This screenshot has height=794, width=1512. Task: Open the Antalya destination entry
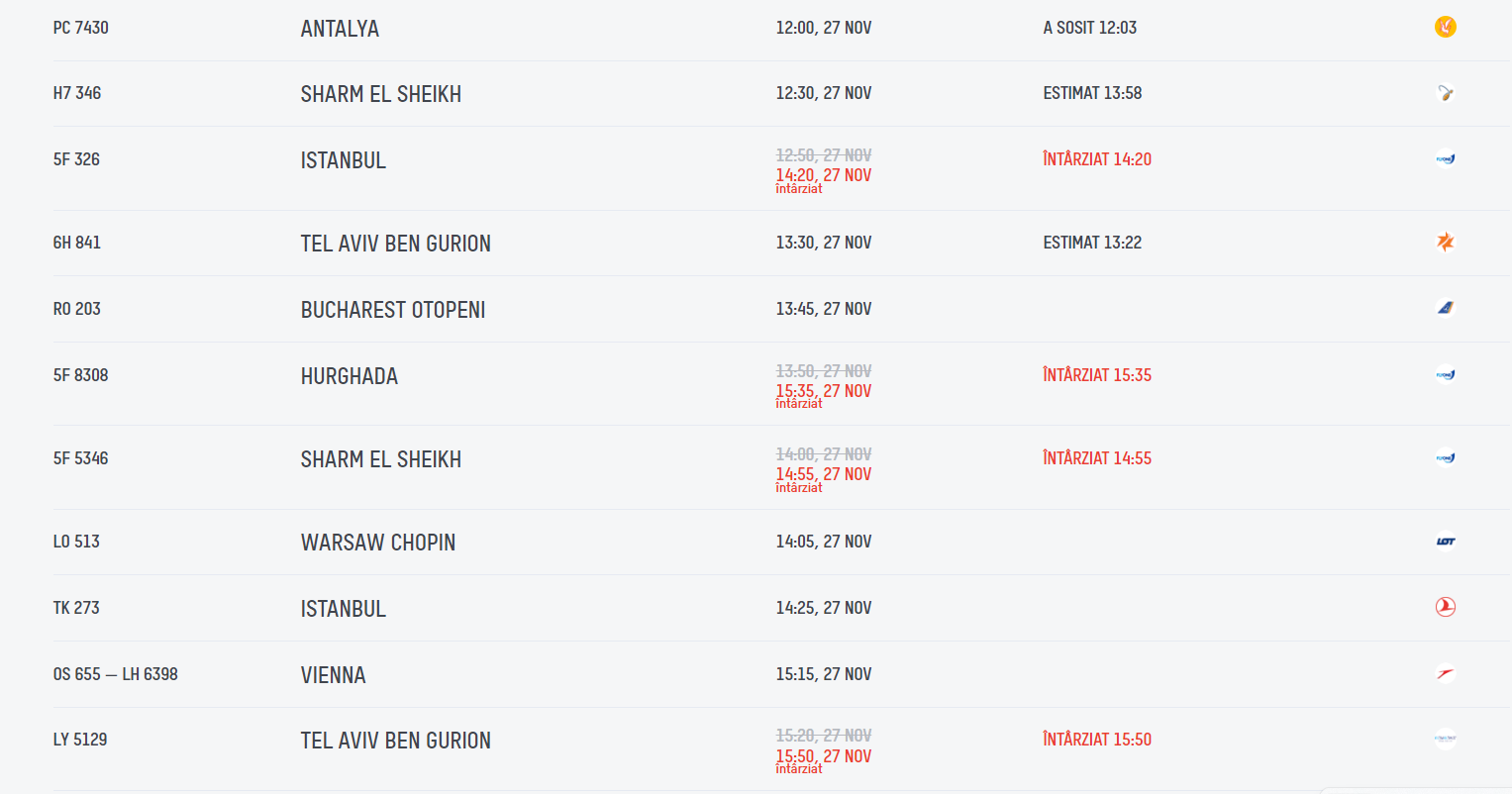click(340, 29)
